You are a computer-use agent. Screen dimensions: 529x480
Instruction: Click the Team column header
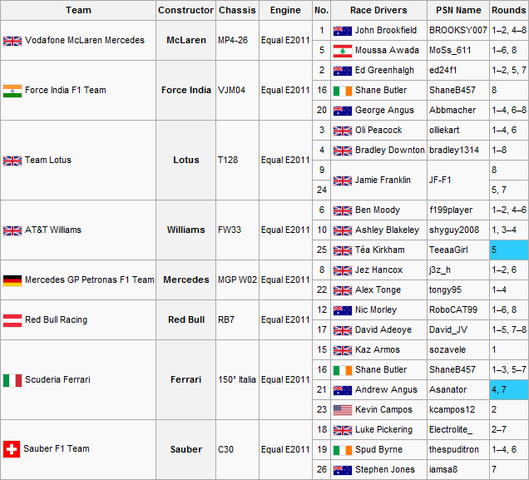78,10
